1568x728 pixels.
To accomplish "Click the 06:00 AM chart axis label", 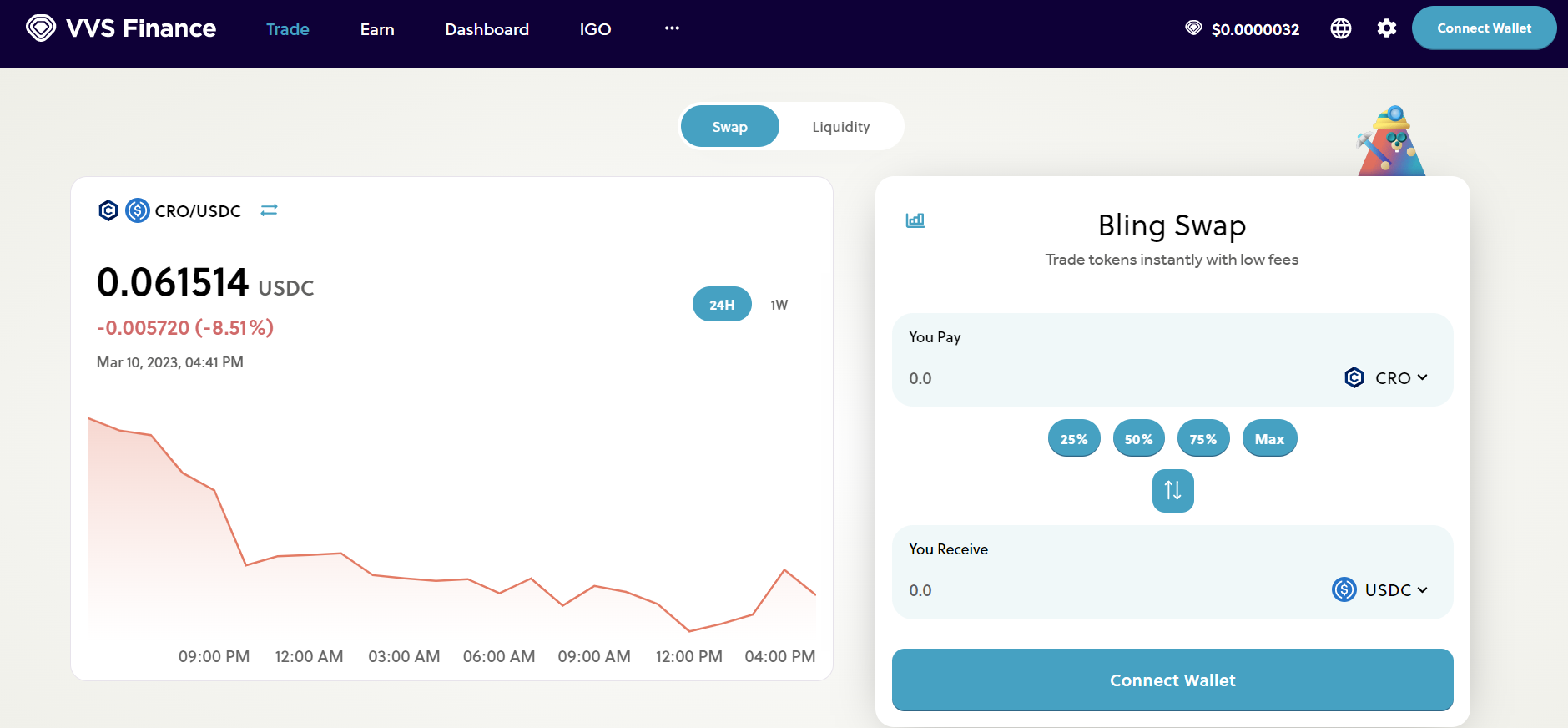I will [499, 656].
